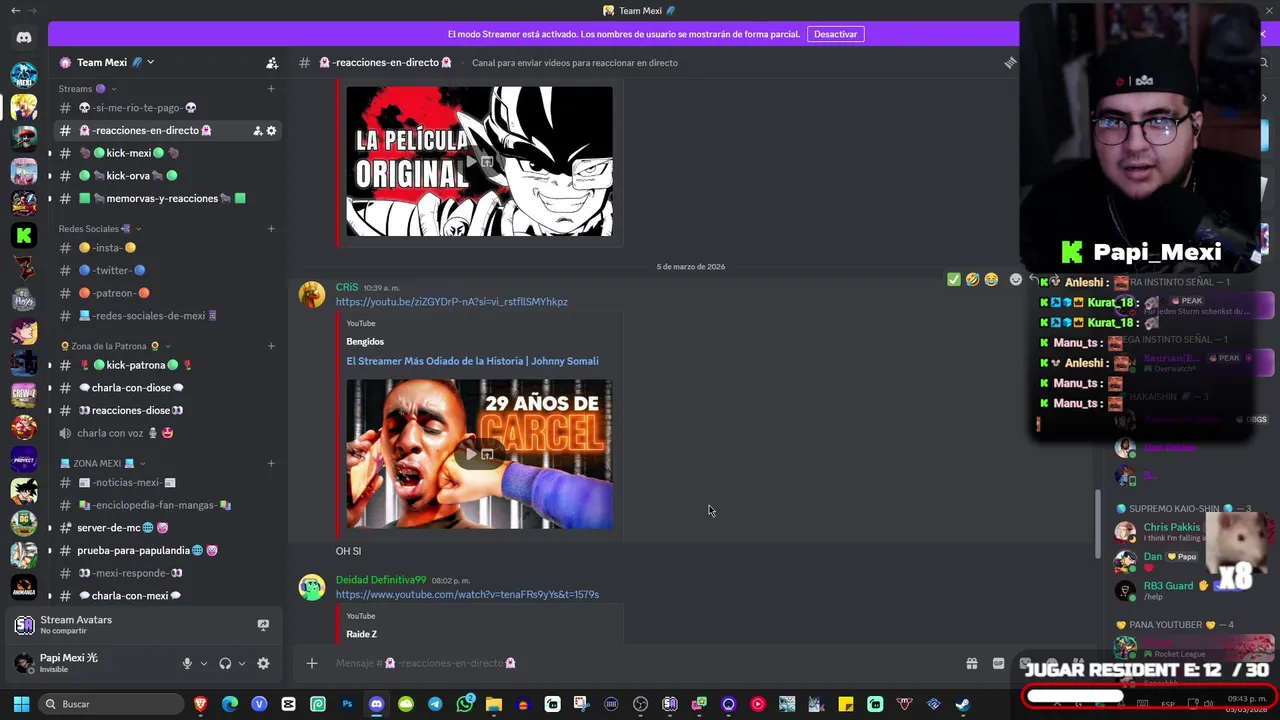Open the youtu.be link posted by CRiS
Image resolution: width=1280 pixels, height=720 pixels.
pos(452,302)
